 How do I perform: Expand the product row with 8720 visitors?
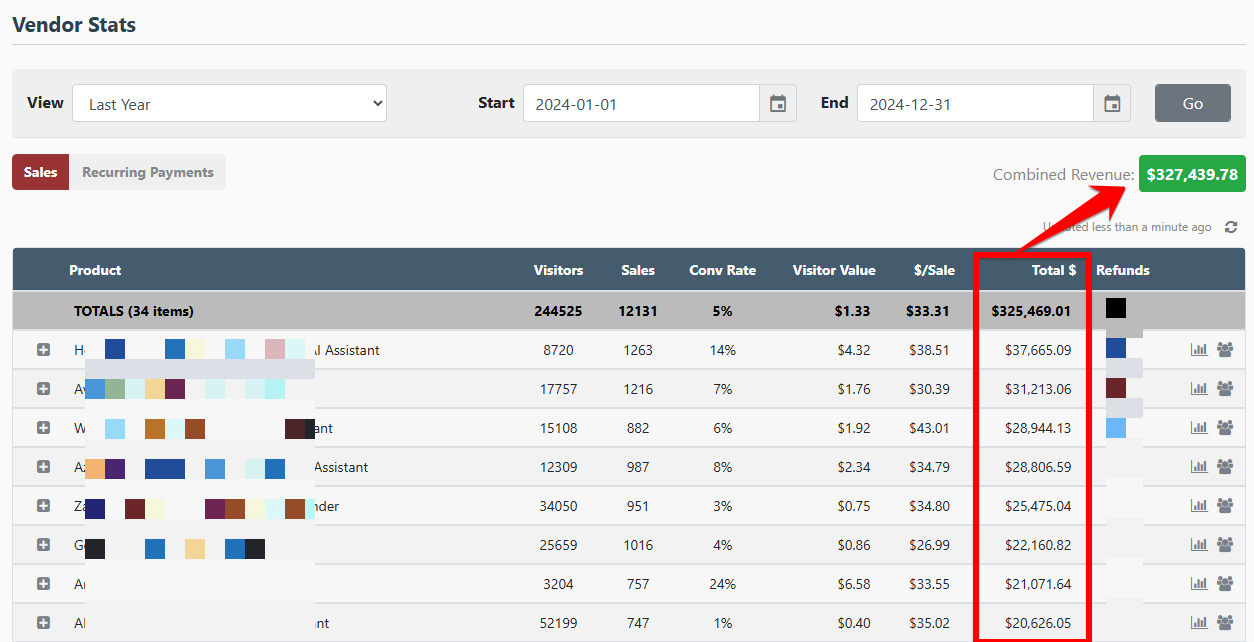(43, 350)
